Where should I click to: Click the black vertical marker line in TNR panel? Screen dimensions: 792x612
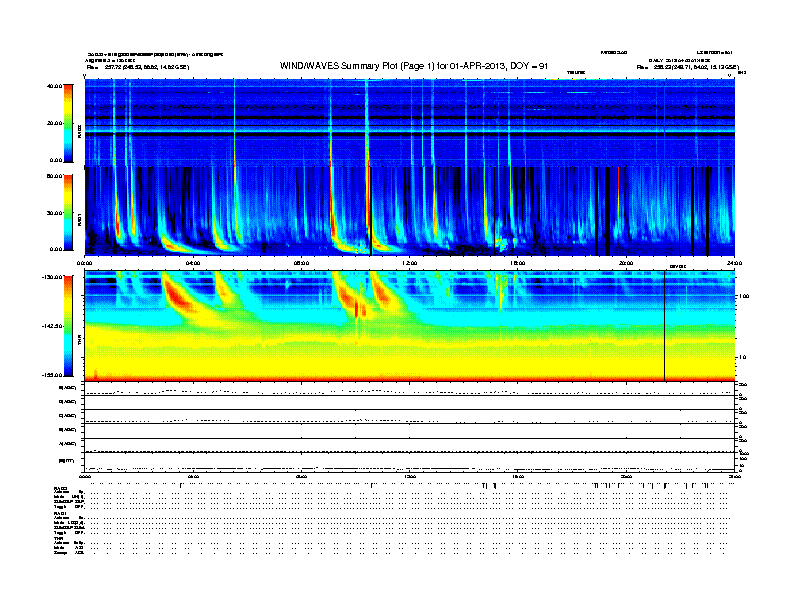(x=664, y=326)
